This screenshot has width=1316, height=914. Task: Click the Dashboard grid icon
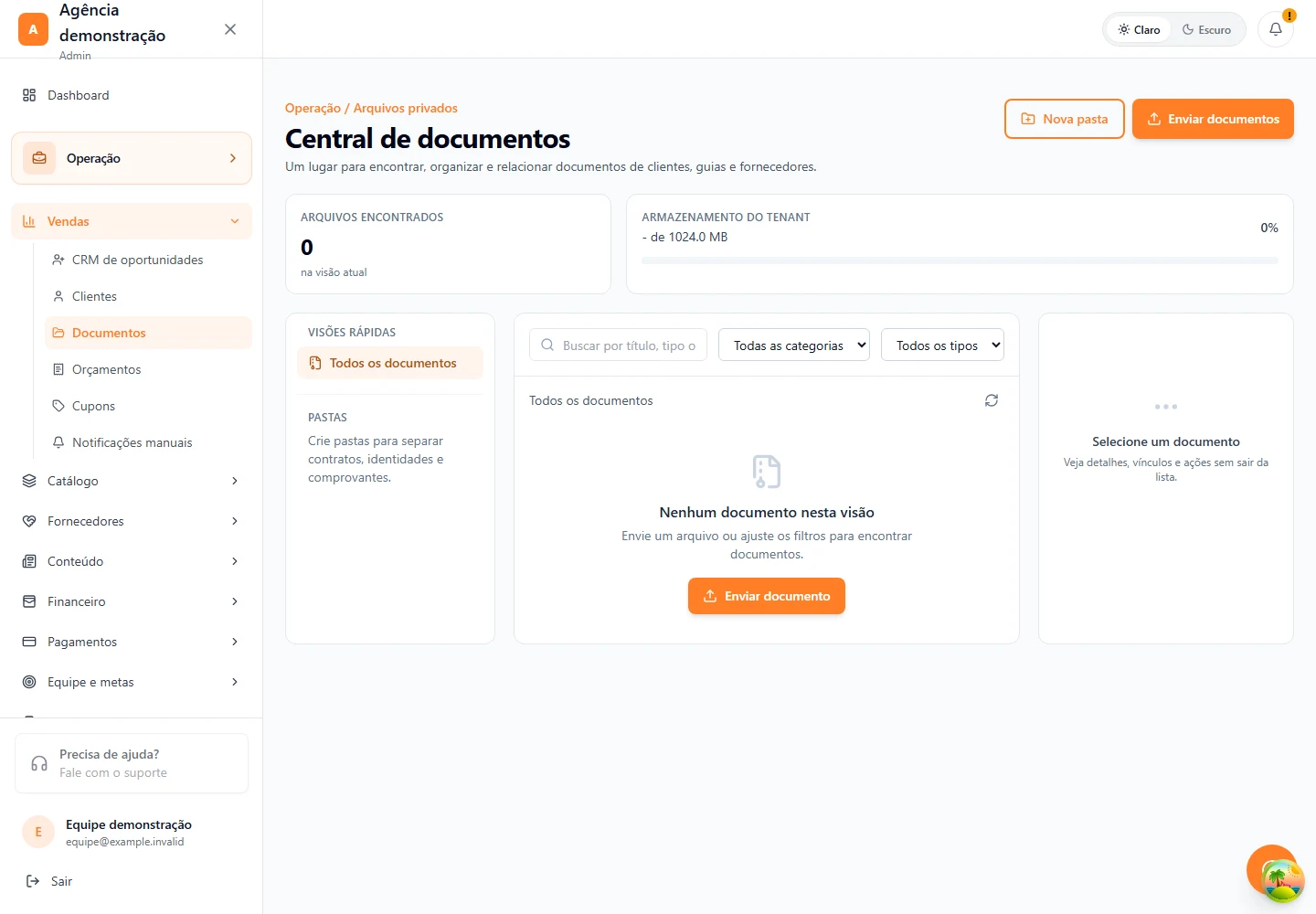[x=29, y=95]
